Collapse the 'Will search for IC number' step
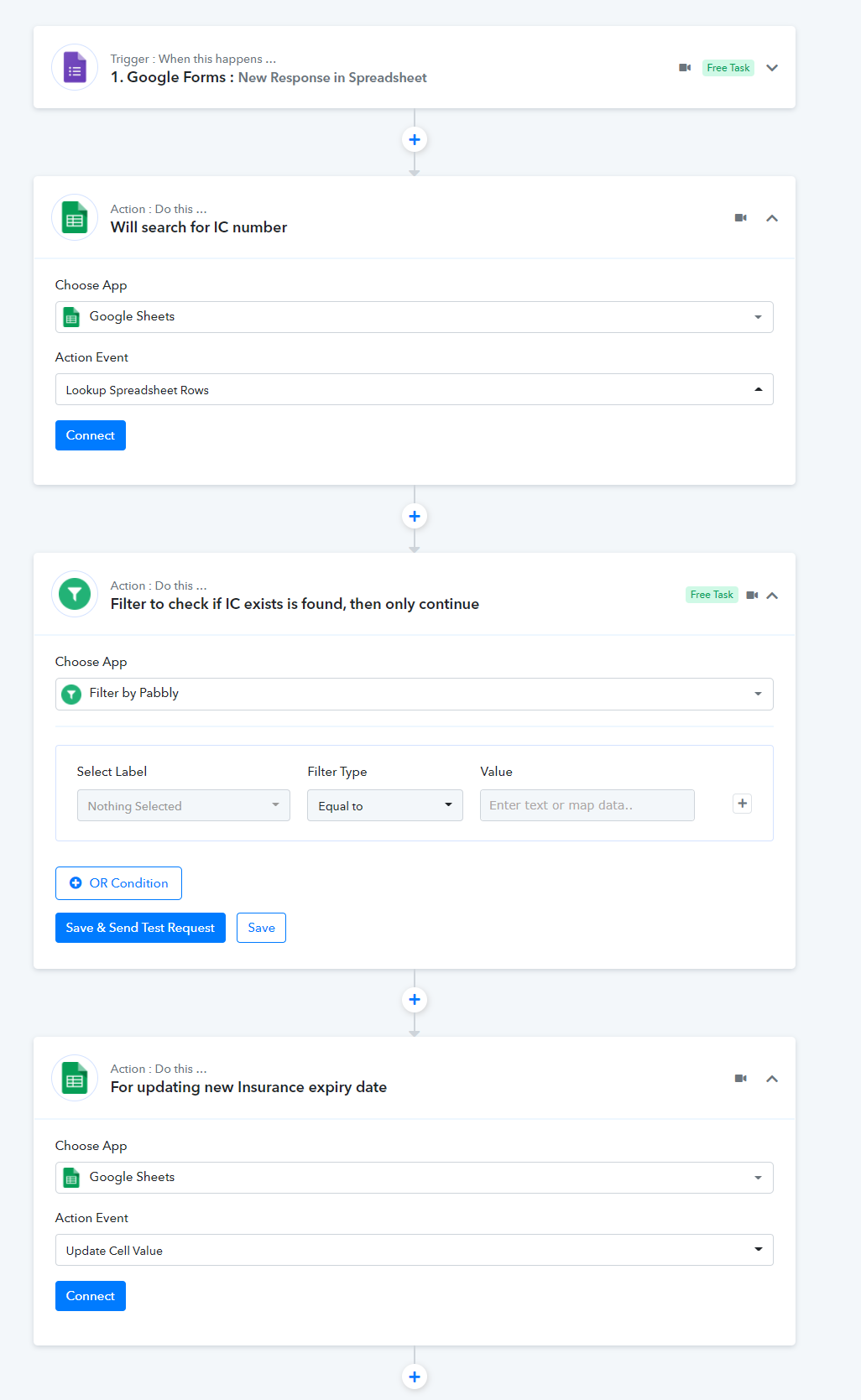 click(772, 218)
